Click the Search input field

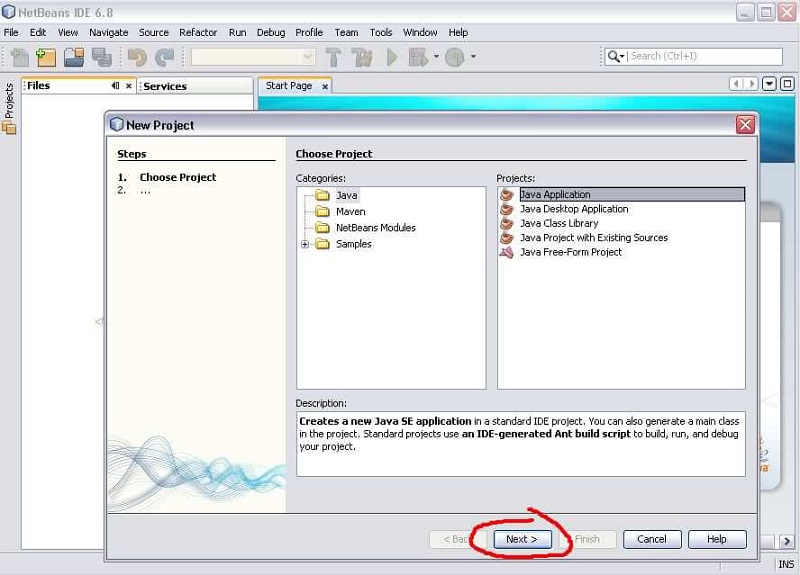(x=704, y=57)
